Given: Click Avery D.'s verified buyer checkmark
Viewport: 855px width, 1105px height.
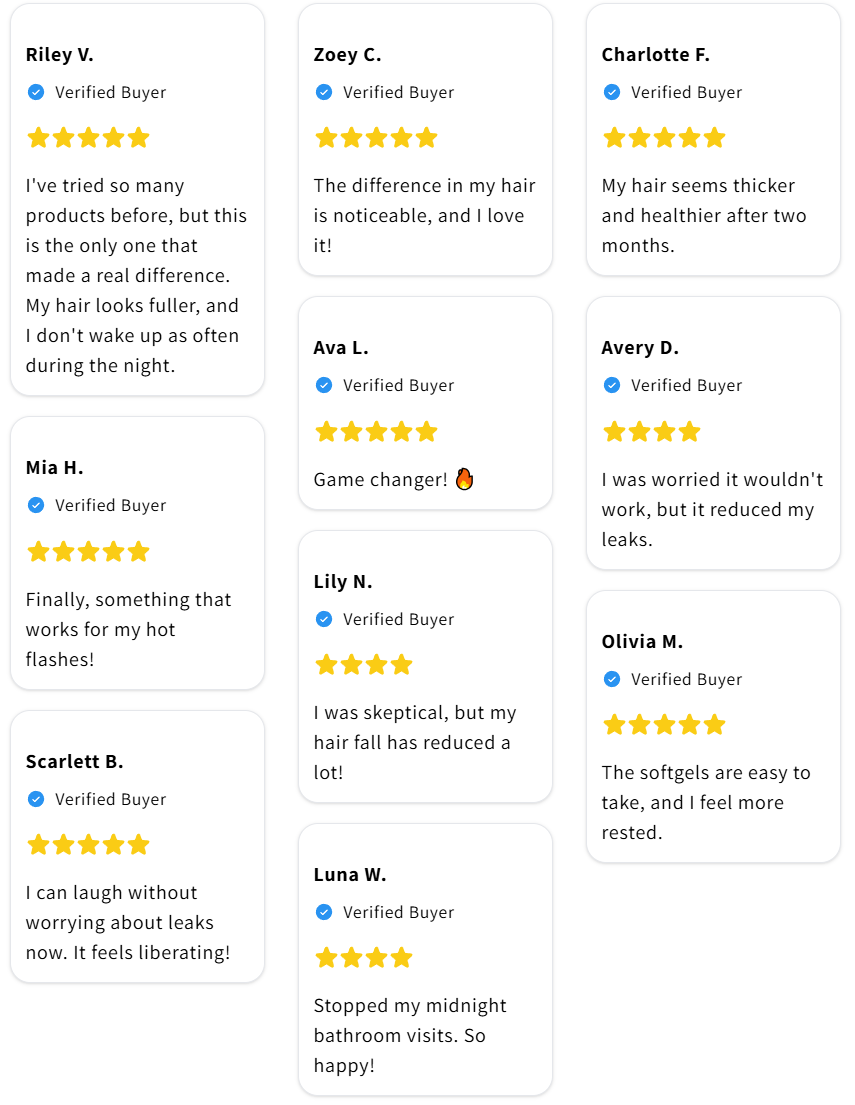Looking at the screenshot, I should (612, 385).
